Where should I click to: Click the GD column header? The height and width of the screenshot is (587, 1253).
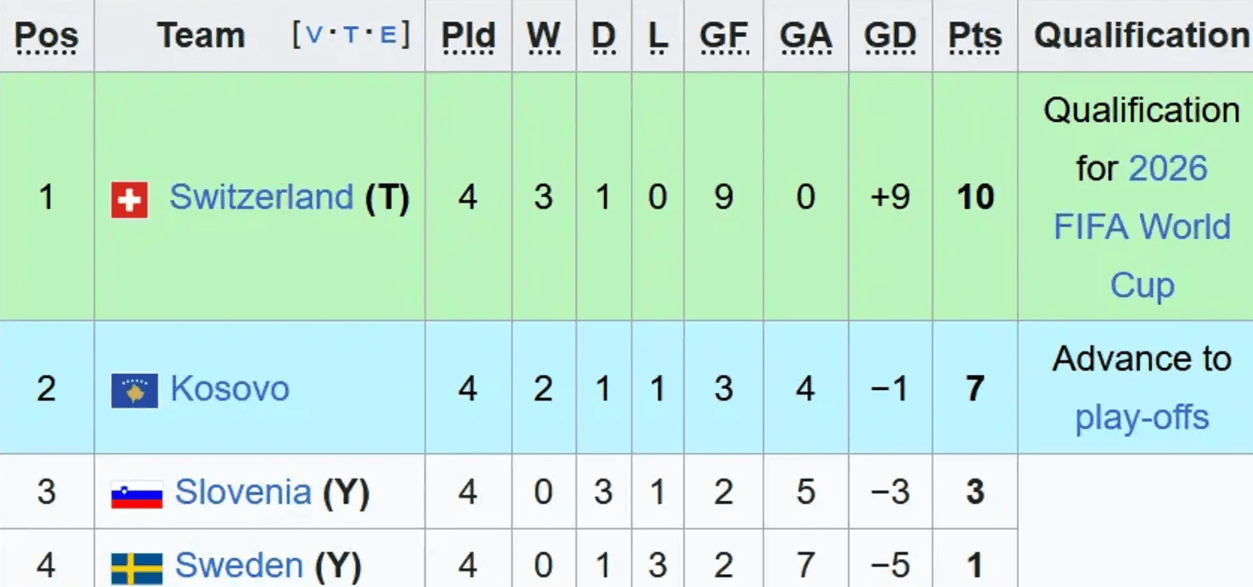tap(890, 36)
